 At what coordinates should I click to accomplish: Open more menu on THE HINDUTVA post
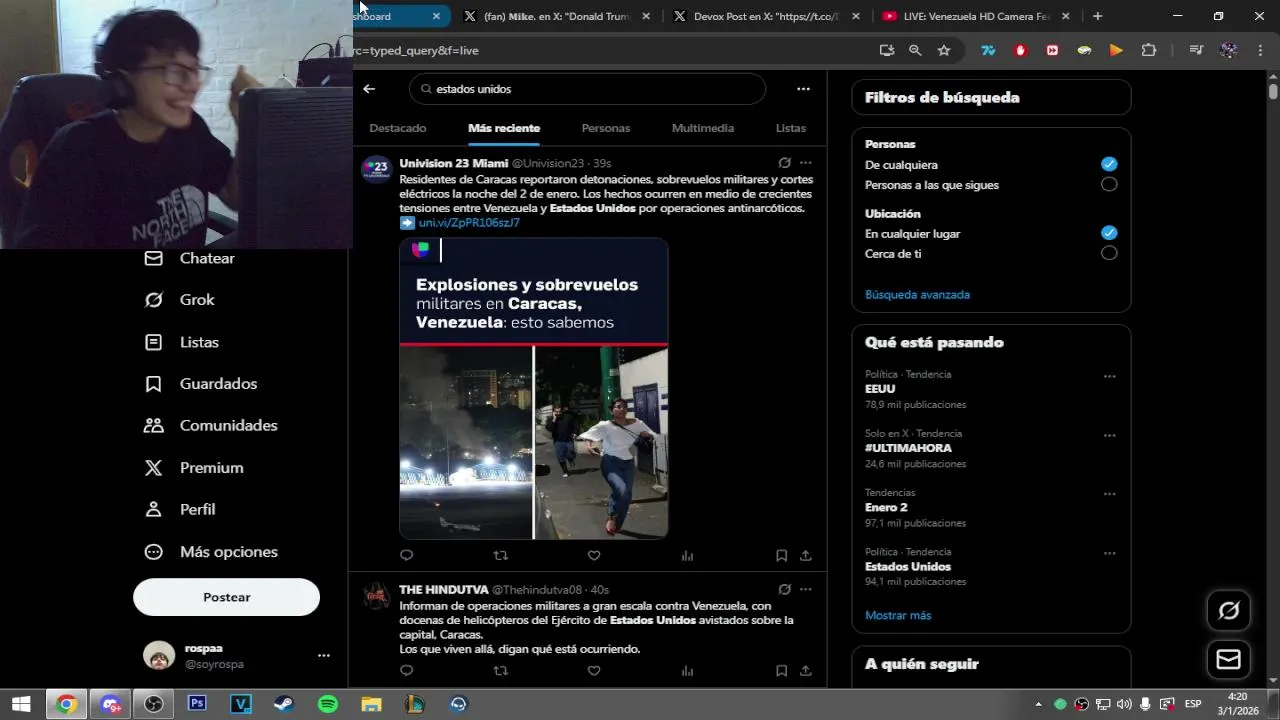click(806, 590)
